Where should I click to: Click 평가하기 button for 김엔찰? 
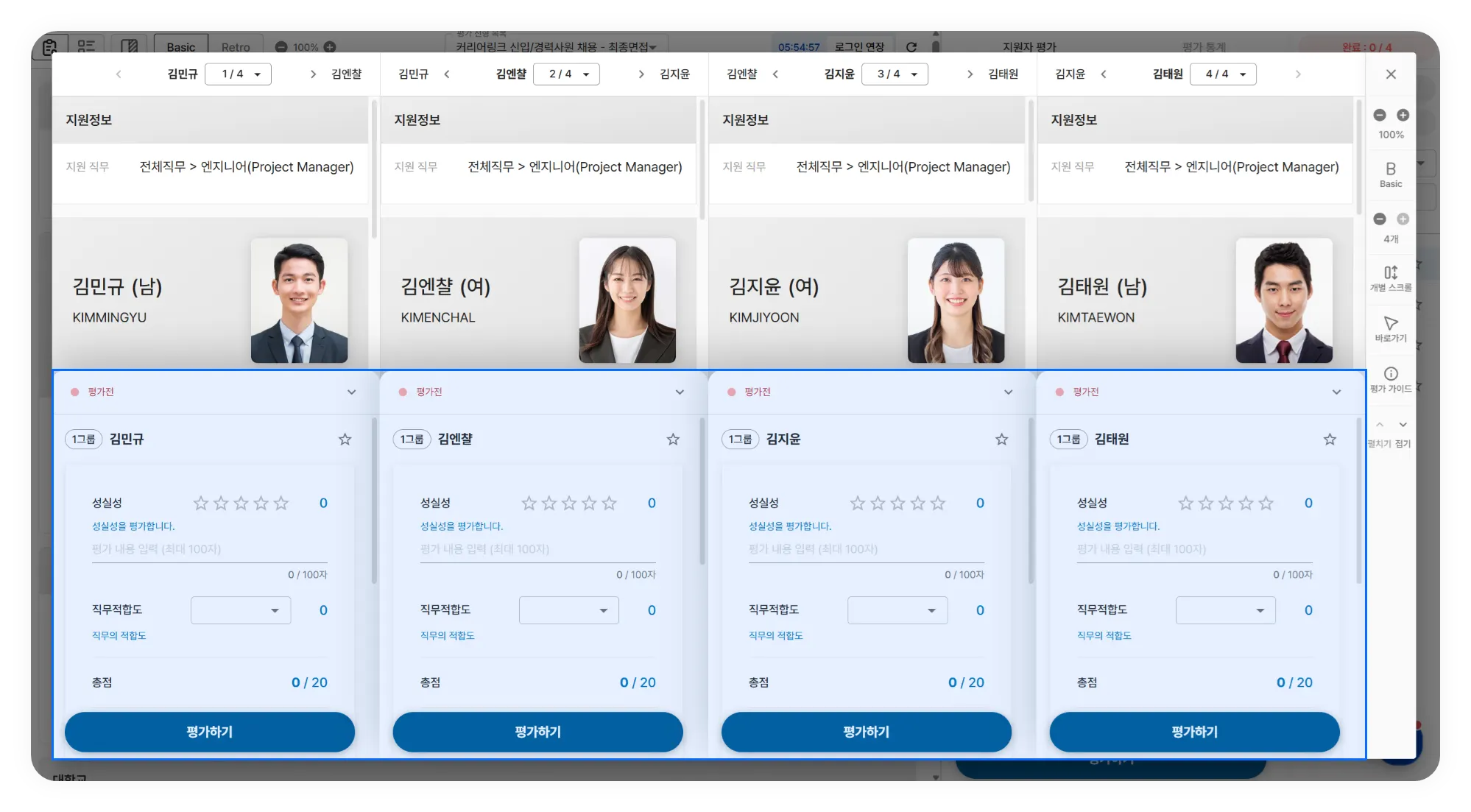[x=537, y=732]
